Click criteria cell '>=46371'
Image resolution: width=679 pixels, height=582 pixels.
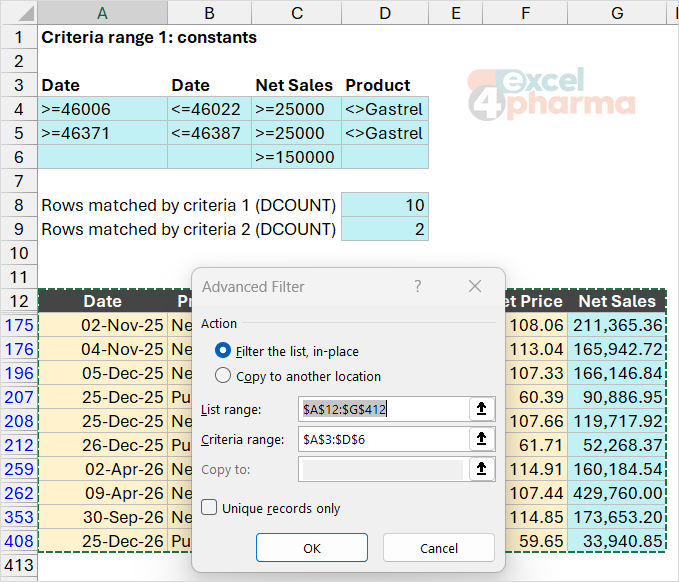click(102, 133)
